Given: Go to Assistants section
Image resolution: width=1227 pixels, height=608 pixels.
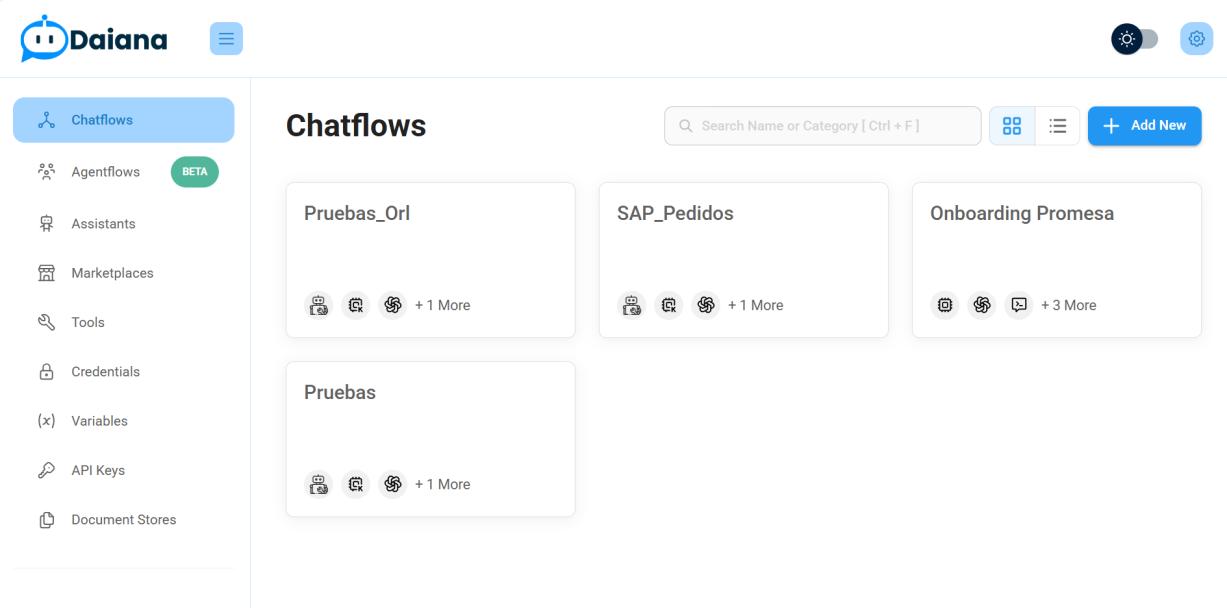Looking at the screenshot, I should pos(103,224).
